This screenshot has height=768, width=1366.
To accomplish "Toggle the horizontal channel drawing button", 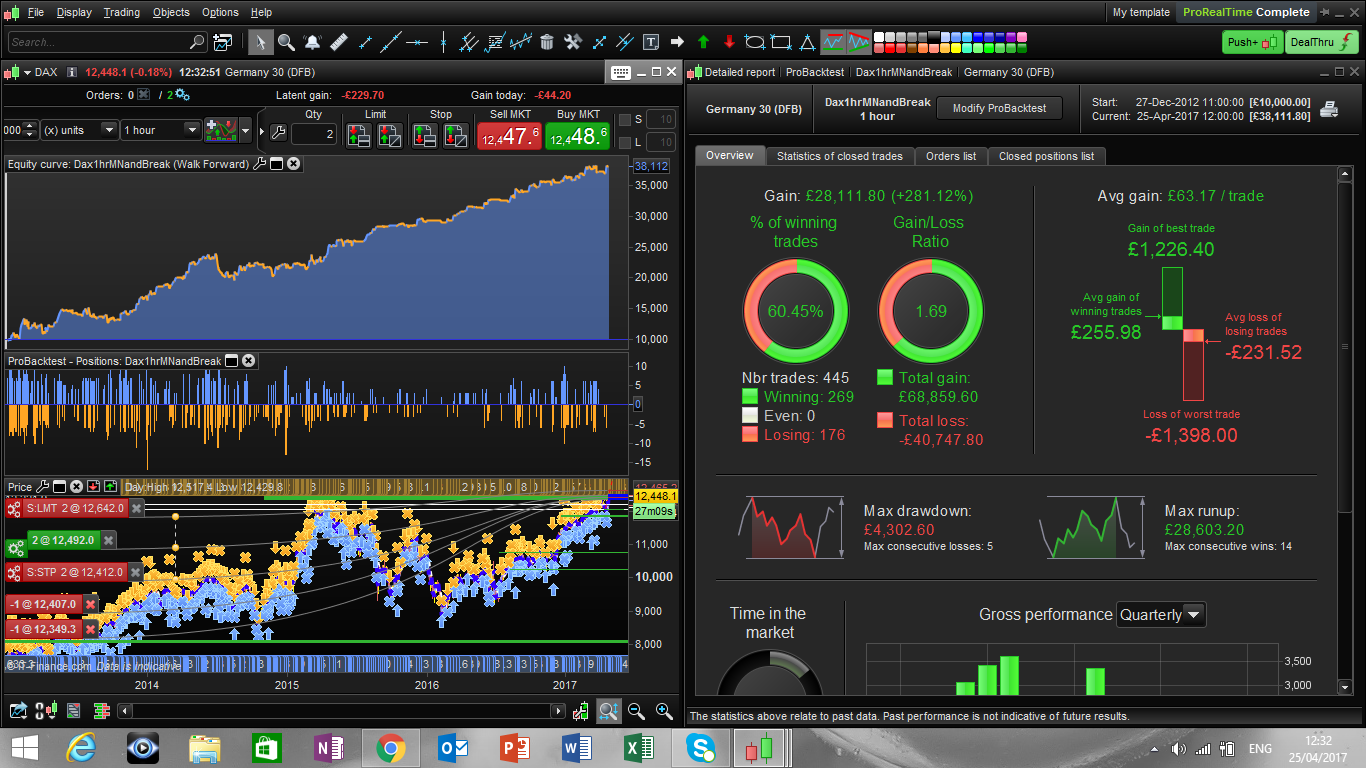I will point(833,42).
